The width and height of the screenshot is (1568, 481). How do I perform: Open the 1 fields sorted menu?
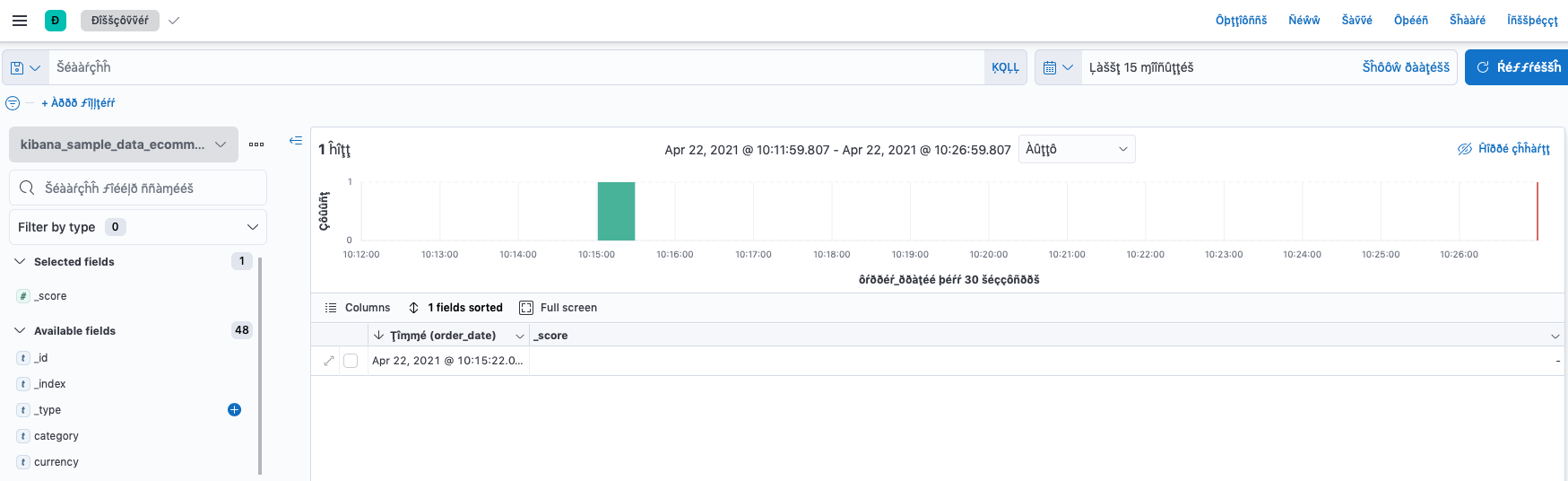455,308
